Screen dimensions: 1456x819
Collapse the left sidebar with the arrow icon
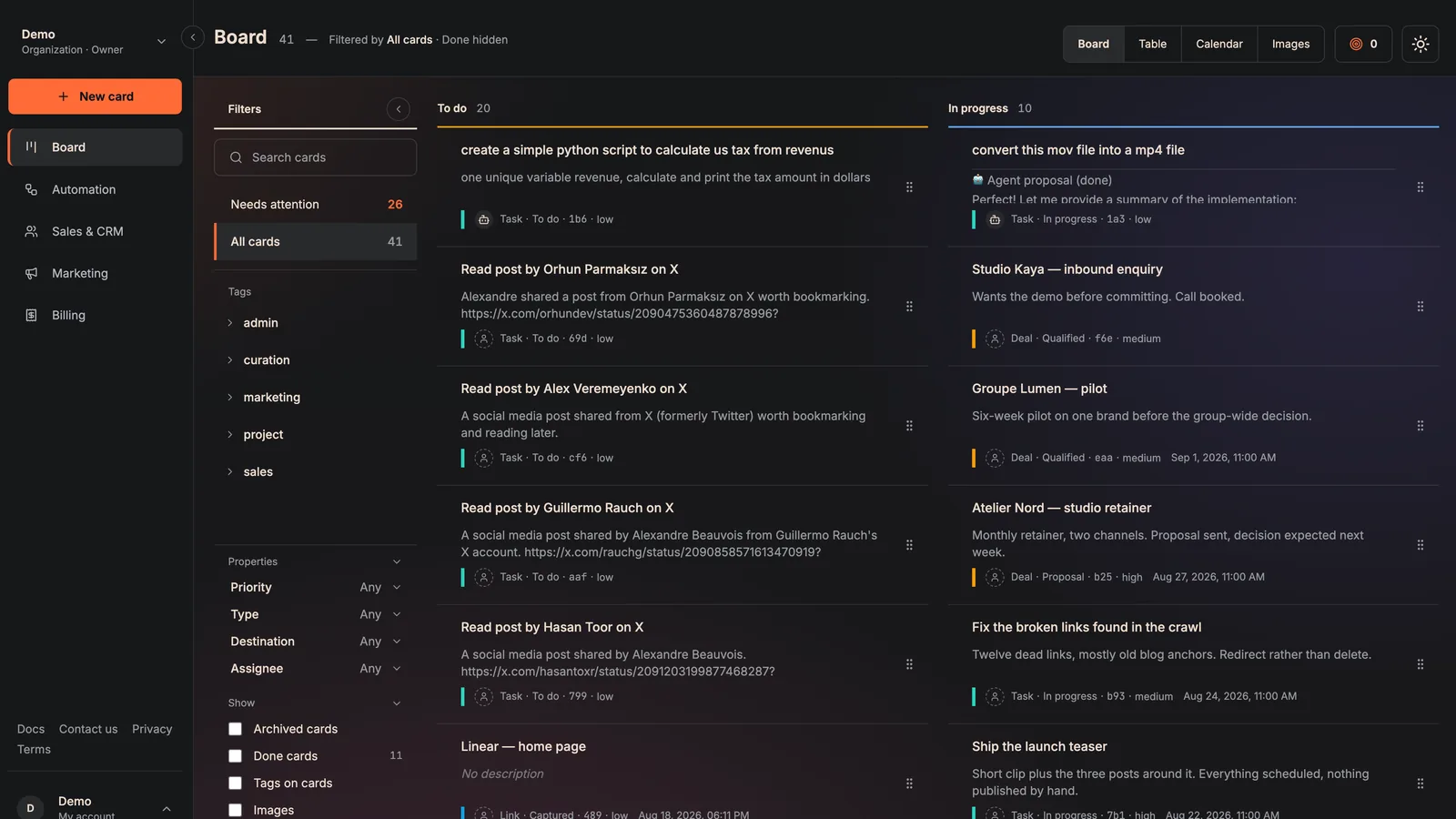[192, 37]
